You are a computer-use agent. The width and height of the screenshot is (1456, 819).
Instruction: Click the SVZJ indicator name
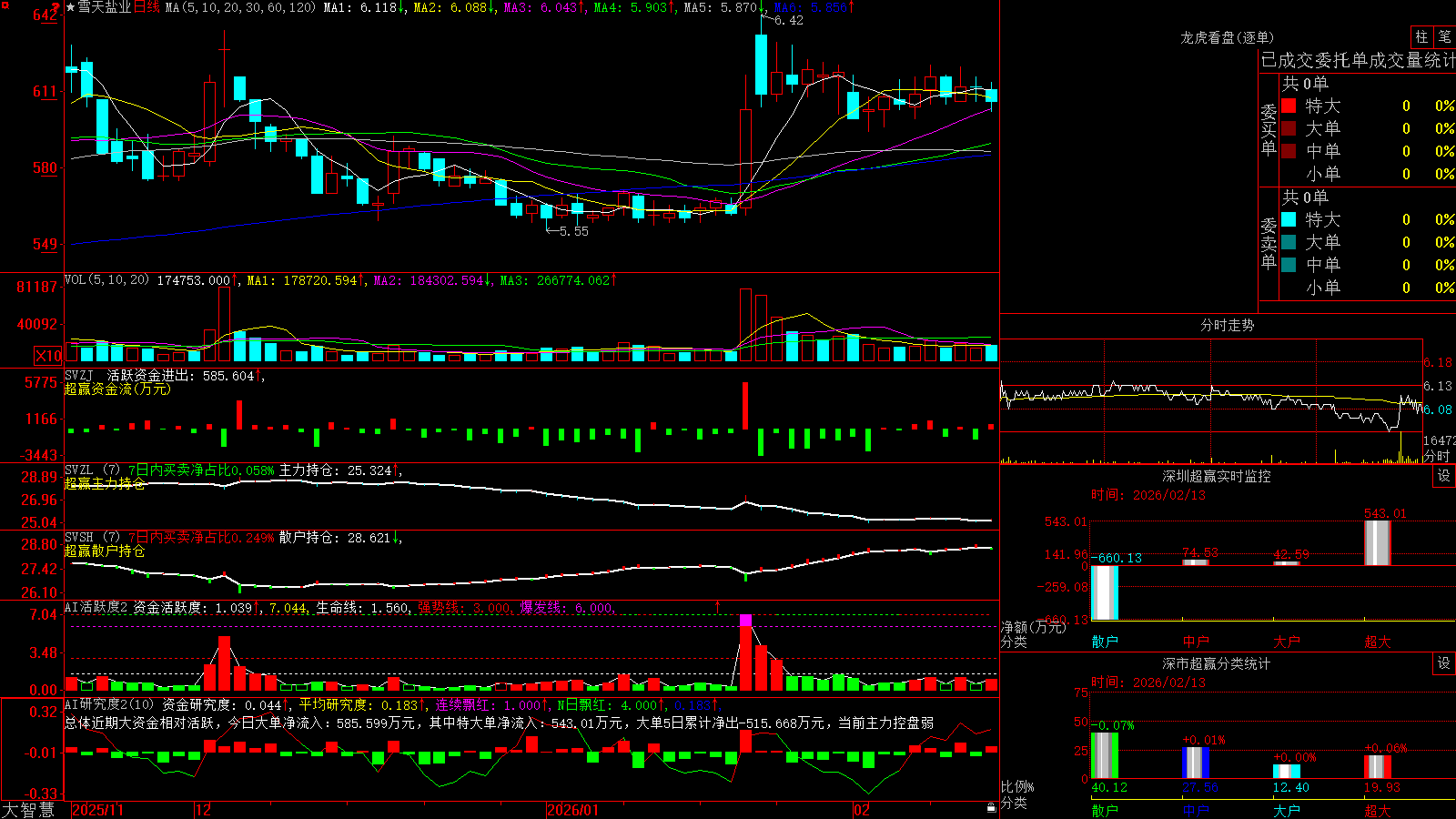tap(79, 375)
